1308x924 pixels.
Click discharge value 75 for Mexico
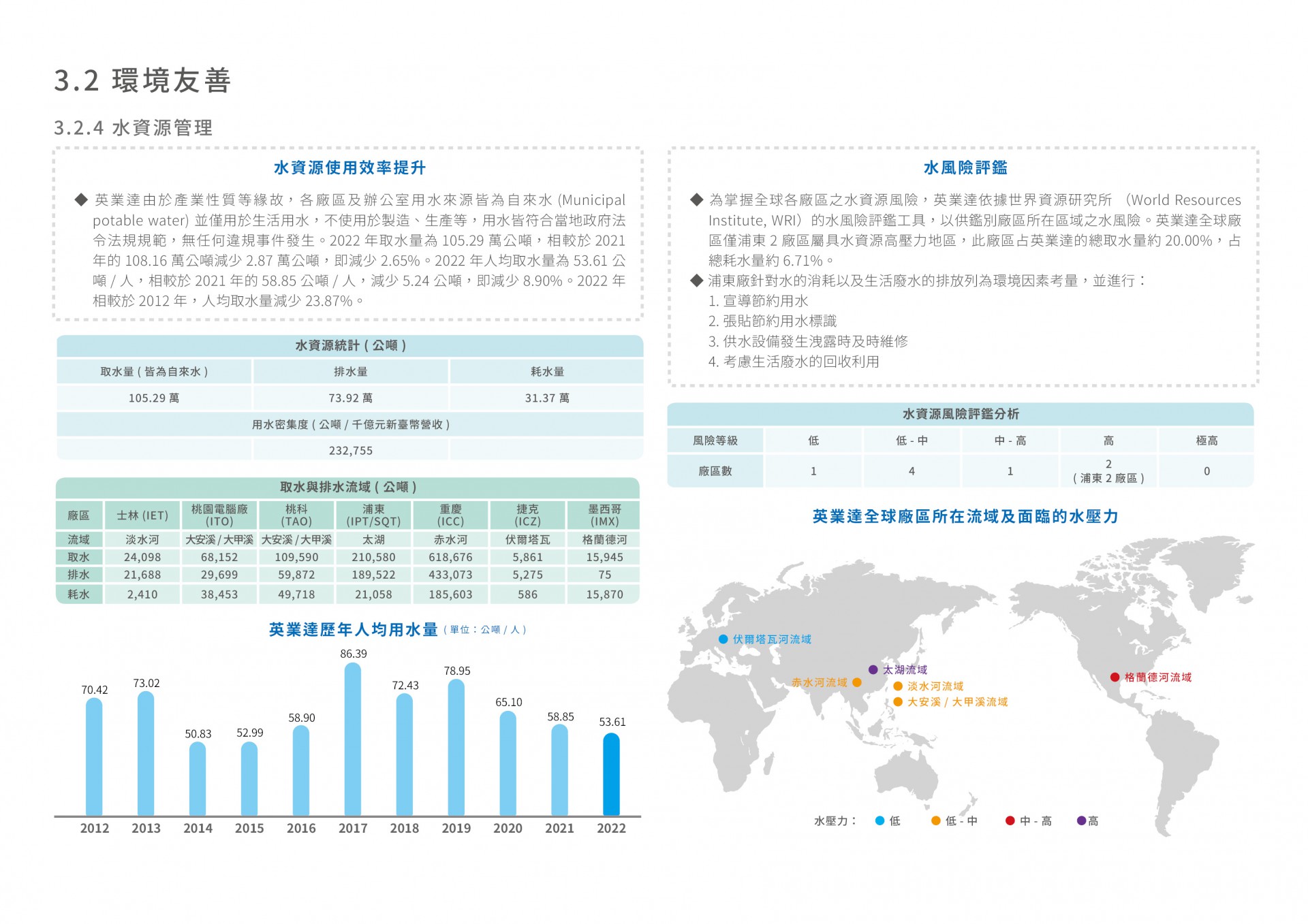pos(604,575)
